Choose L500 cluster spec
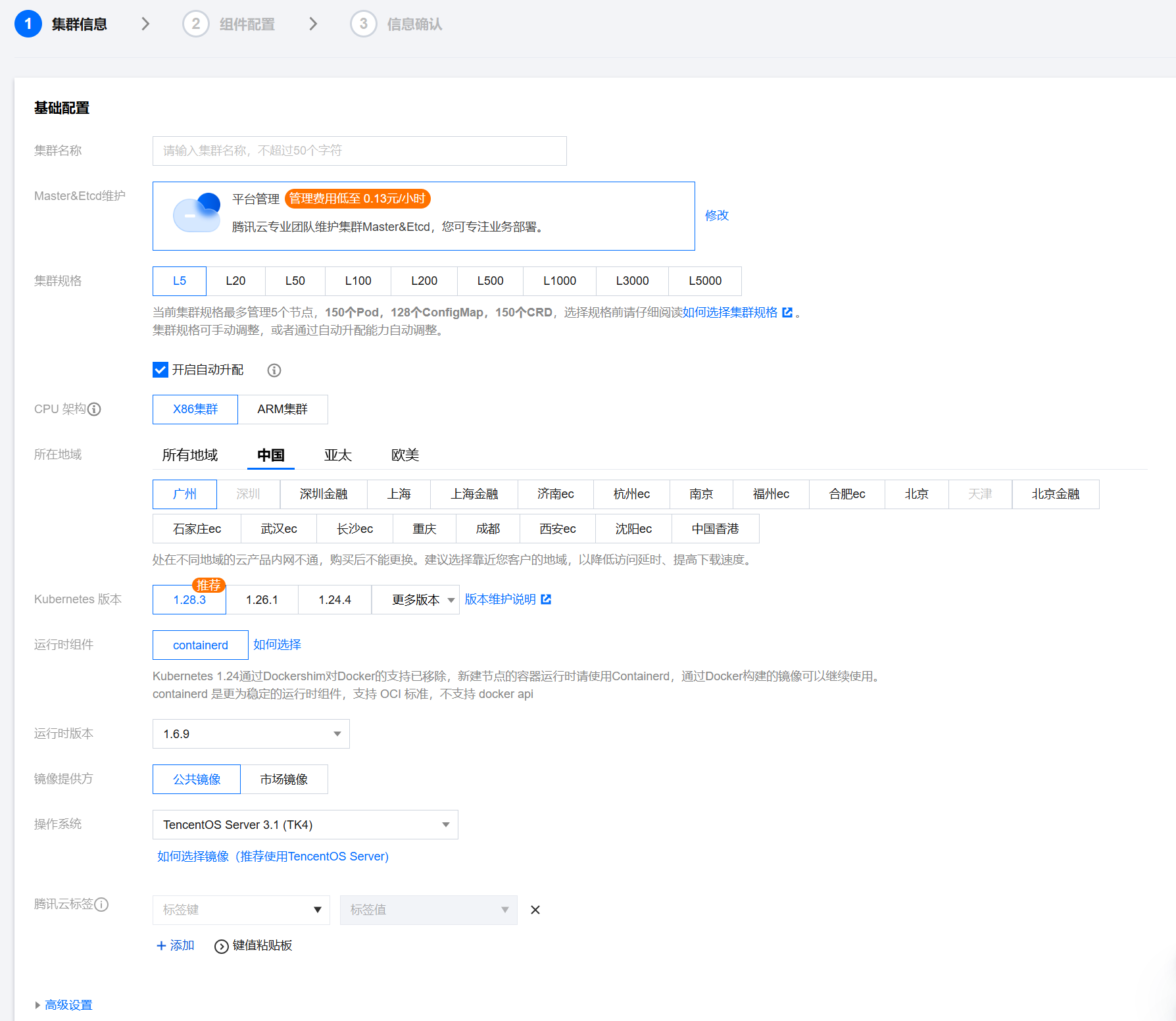 pyautogui.click(x=490, y=281)
